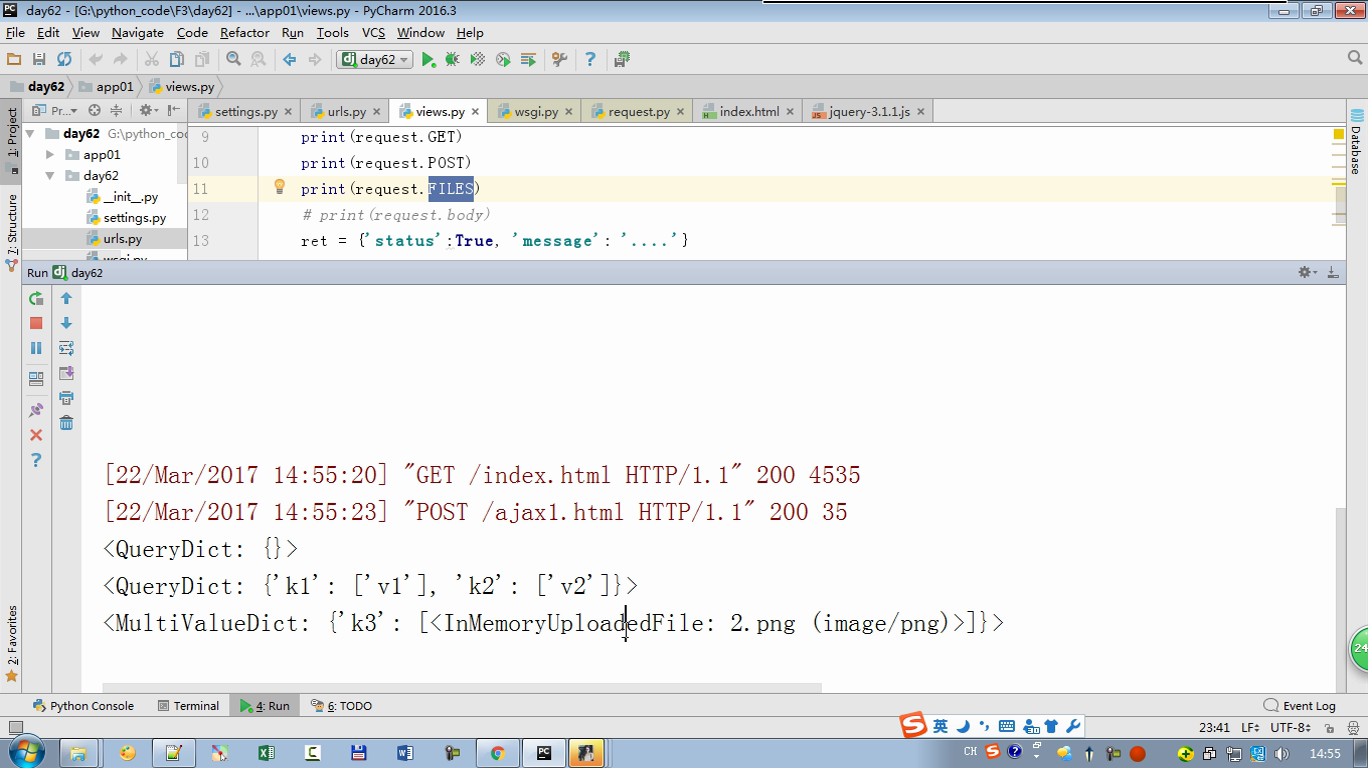Click the Synchronize toolbar icon

click(x=64, y=60)
